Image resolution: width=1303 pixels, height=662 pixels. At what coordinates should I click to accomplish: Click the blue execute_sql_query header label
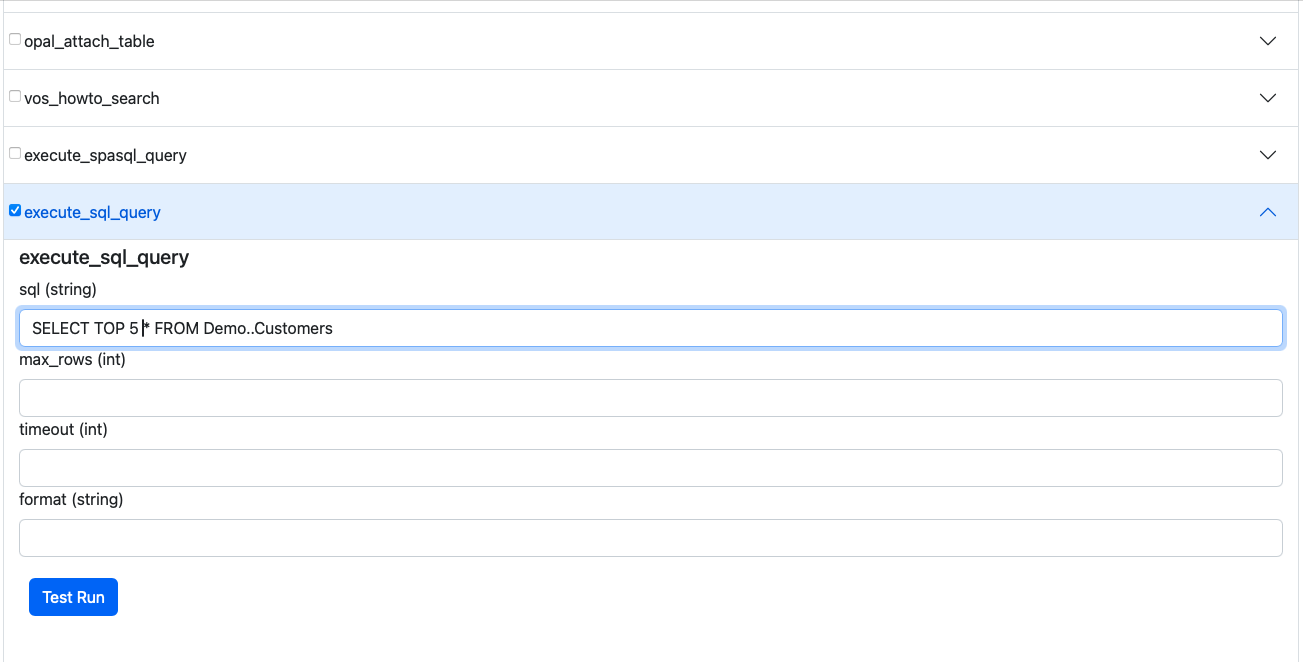[92, 212]
